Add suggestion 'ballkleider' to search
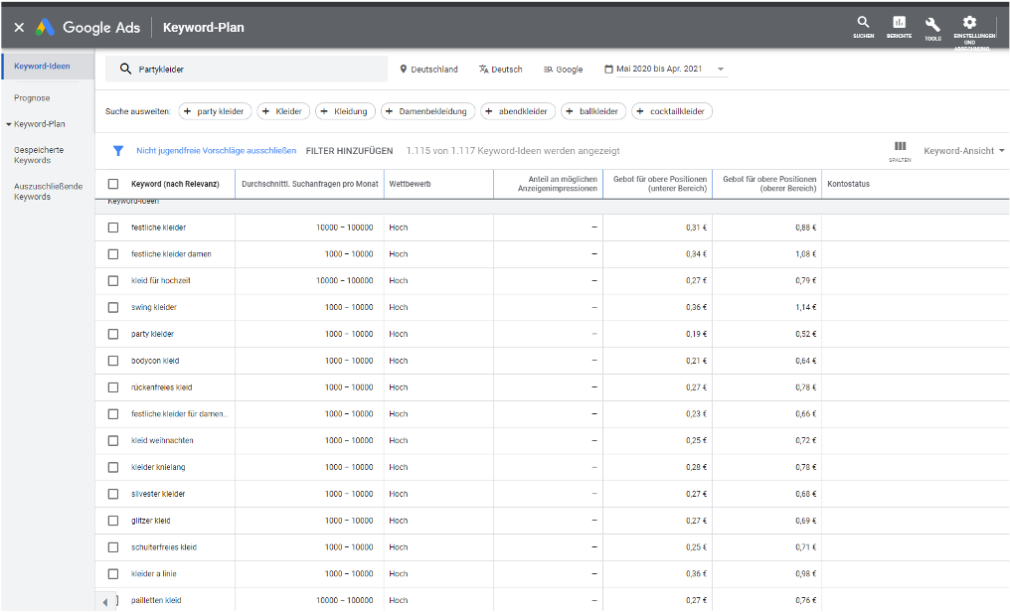Image resolution: width=1010 pixels, height=612 pixels. [593, 111]
